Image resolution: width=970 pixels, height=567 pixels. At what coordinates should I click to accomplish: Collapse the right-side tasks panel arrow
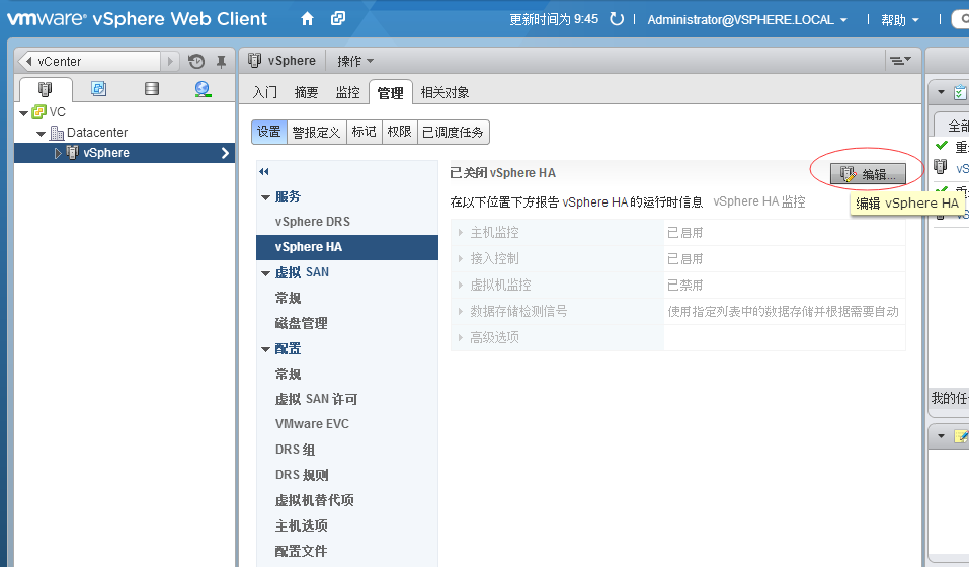pyautogui.click(x=942, y=92)
